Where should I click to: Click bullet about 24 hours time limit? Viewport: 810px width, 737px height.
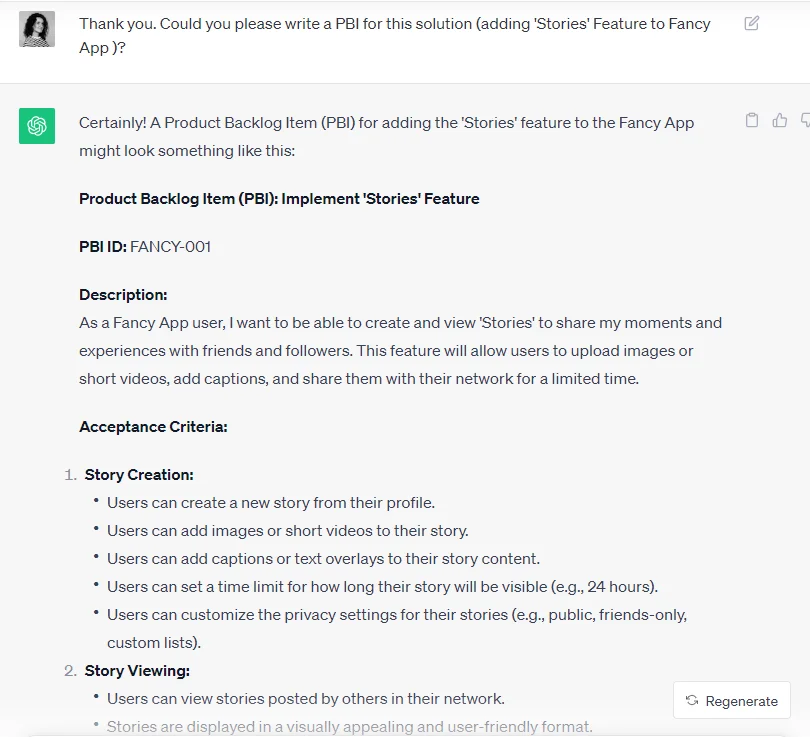tap(382, 587)
